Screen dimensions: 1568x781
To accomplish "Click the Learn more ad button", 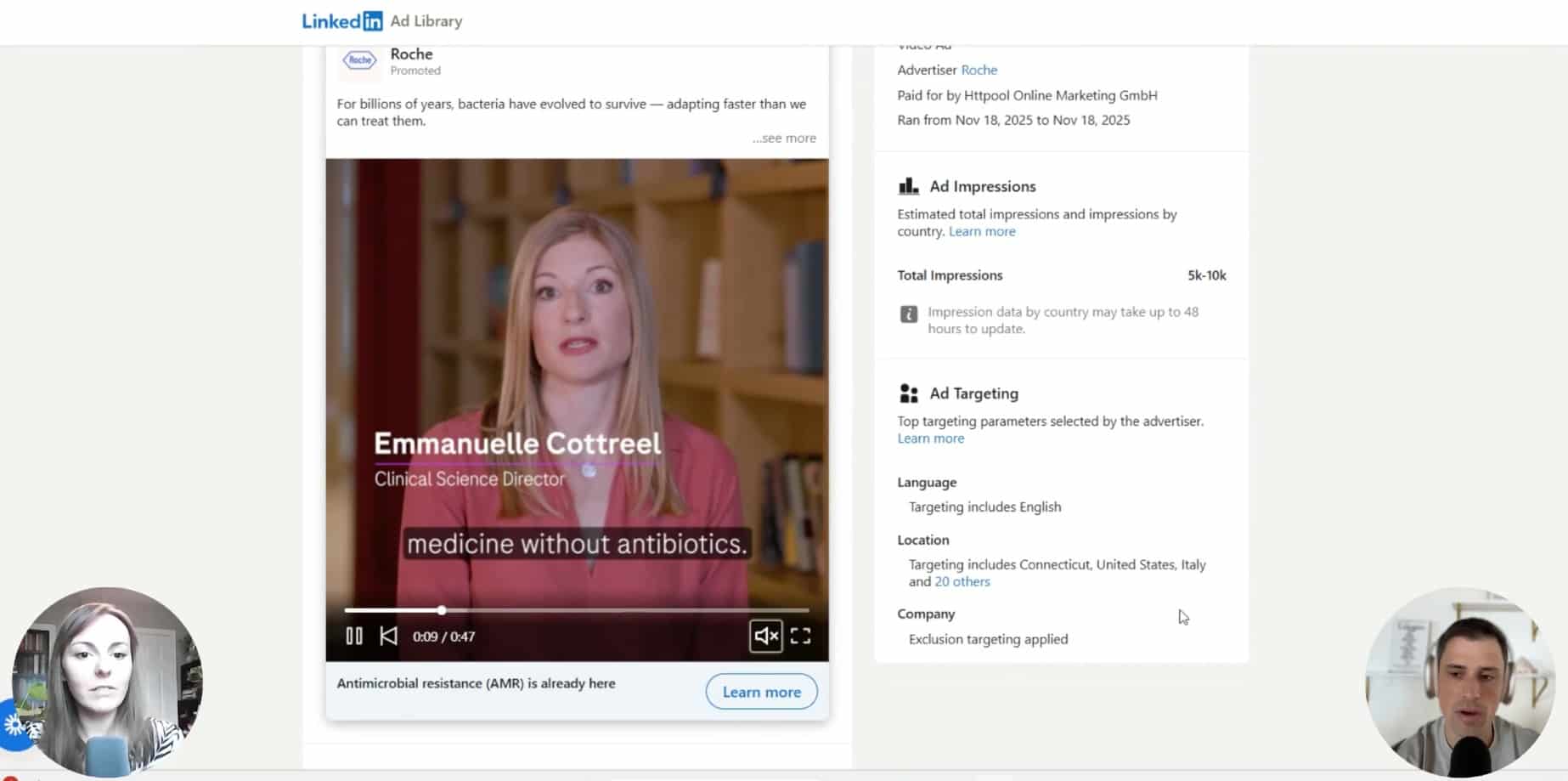I will click(761, 692).
